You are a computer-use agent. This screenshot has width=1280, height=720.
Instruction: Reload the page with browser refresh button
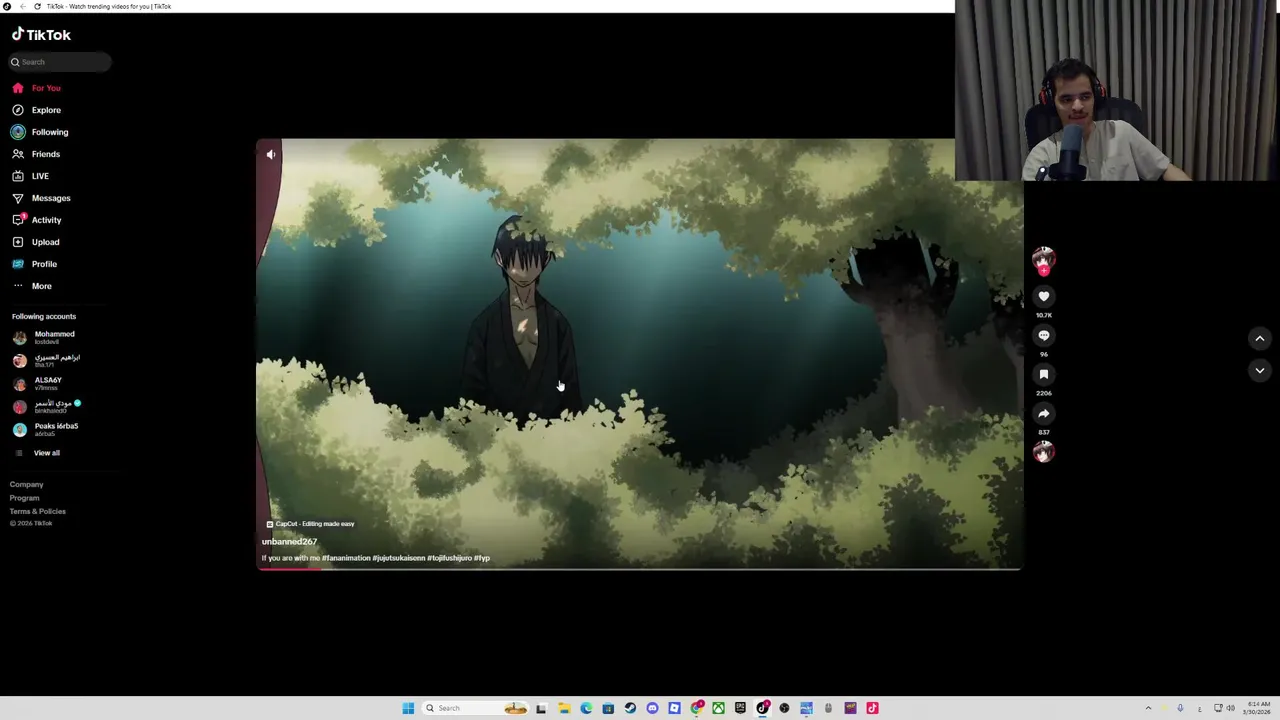pos(37,6)
